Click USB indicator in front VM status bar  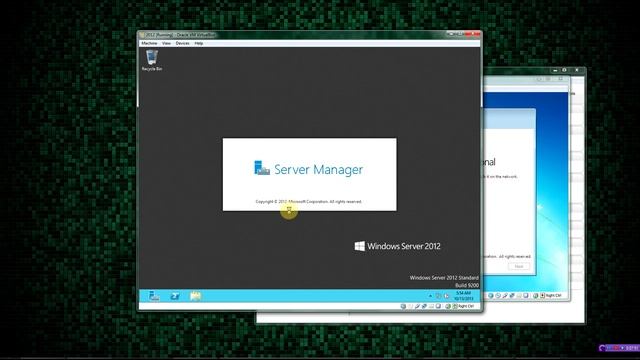click(x=417, y=306)
